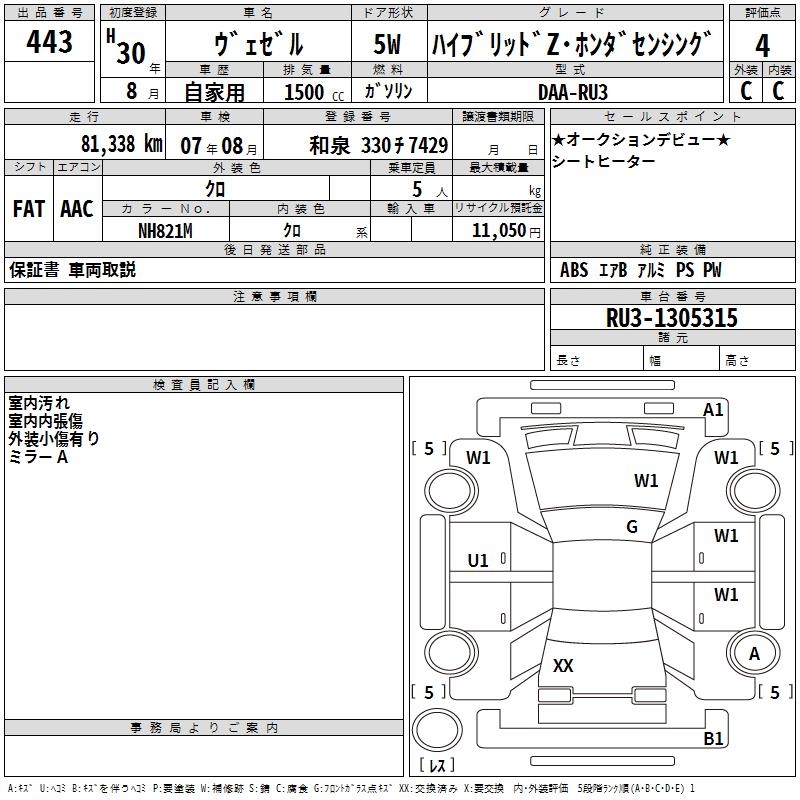The width and height of the screenshot is (800, 800).
Task: Select the fuel type ガソリン
Action: (x=388, y=91)
